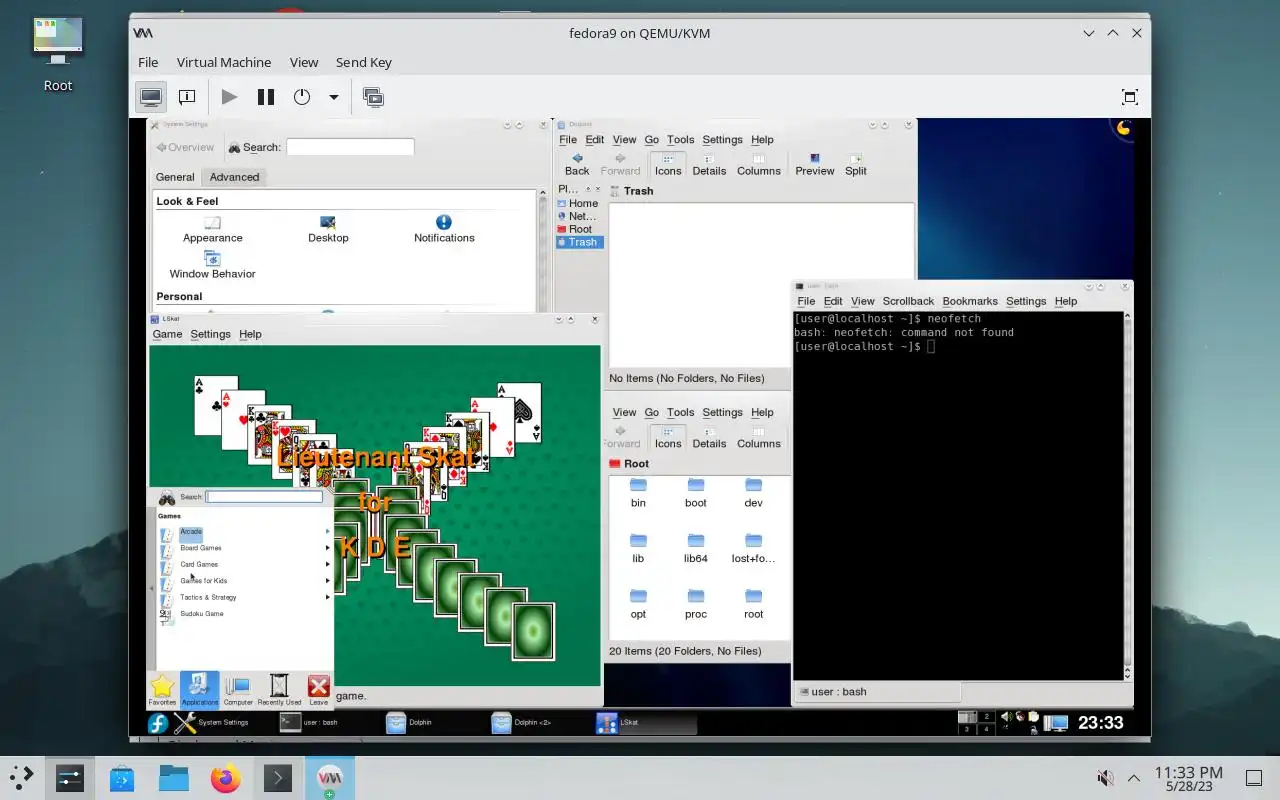Show the VM graphical console view
1280x800 pixels.
click(x=151, y=97)
